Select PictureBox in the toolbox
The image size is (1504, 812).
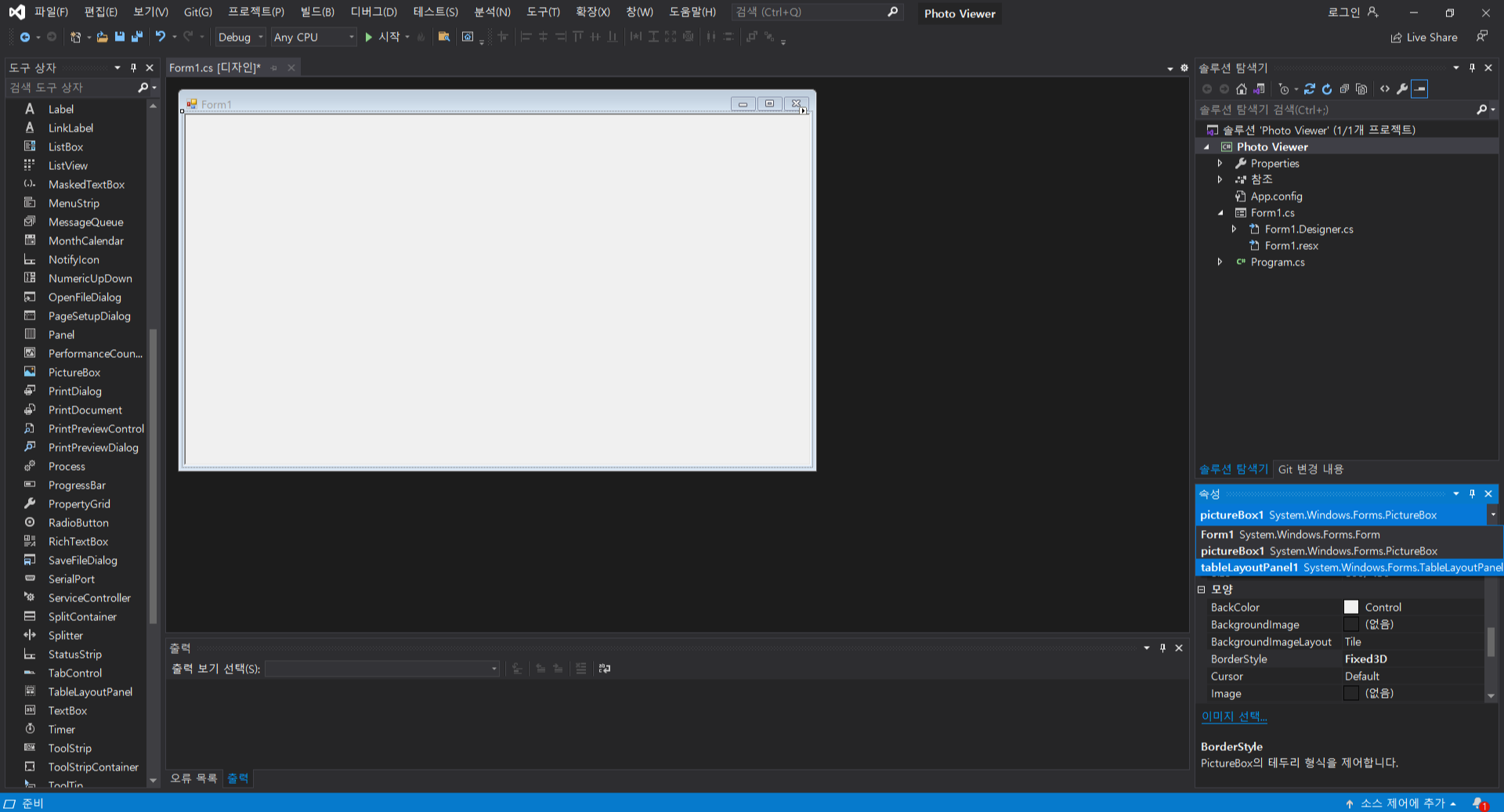coord(74,373)
